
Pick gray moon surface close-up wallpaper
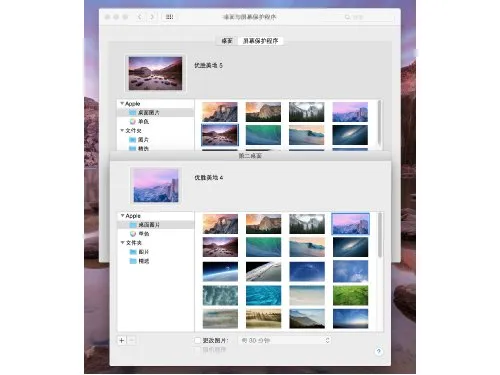click(x=263, y=271)
